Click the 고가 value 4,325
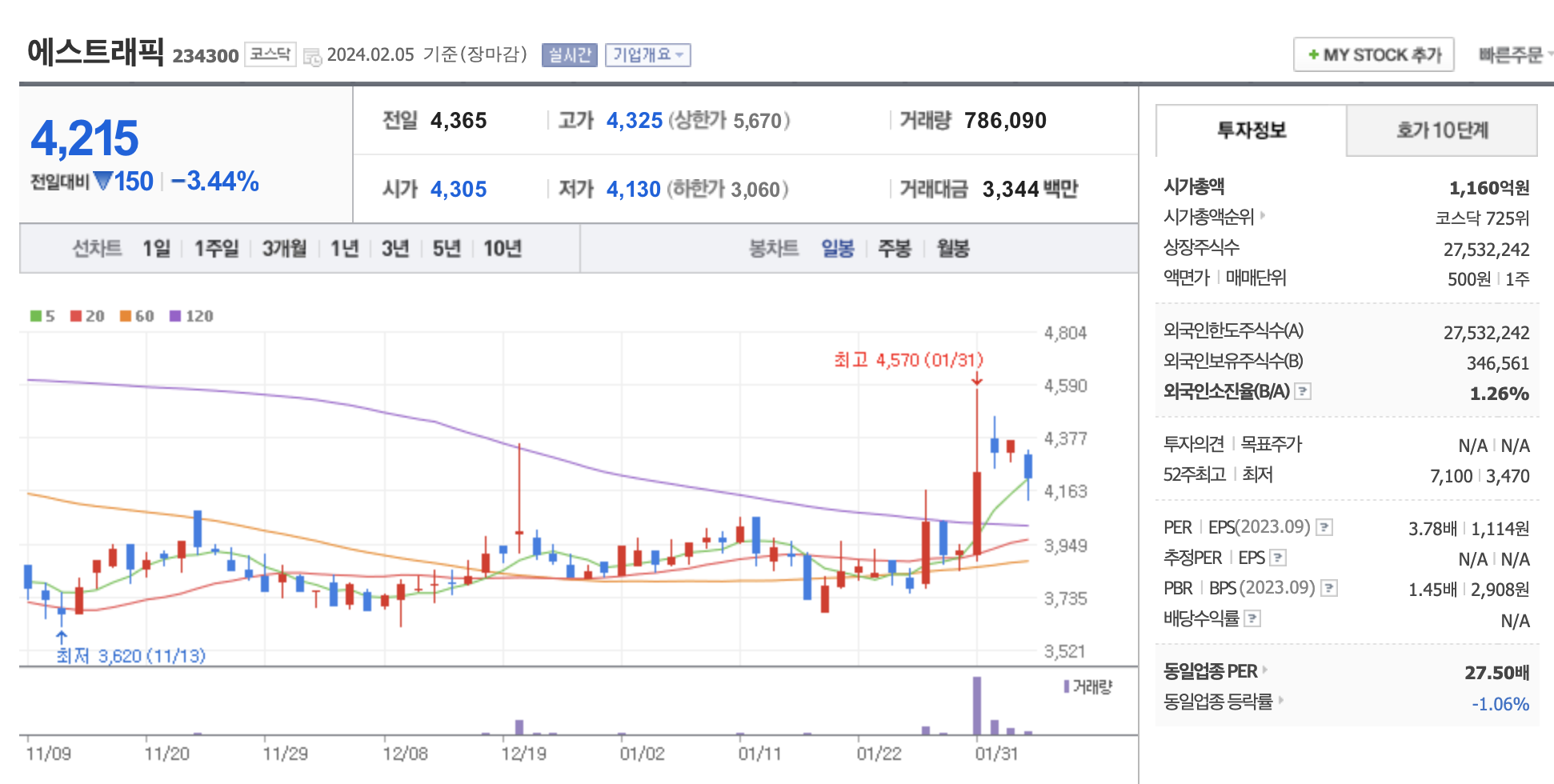This screenshot has height=784, width=1554. pyautogui.click(x=635, y=121)
